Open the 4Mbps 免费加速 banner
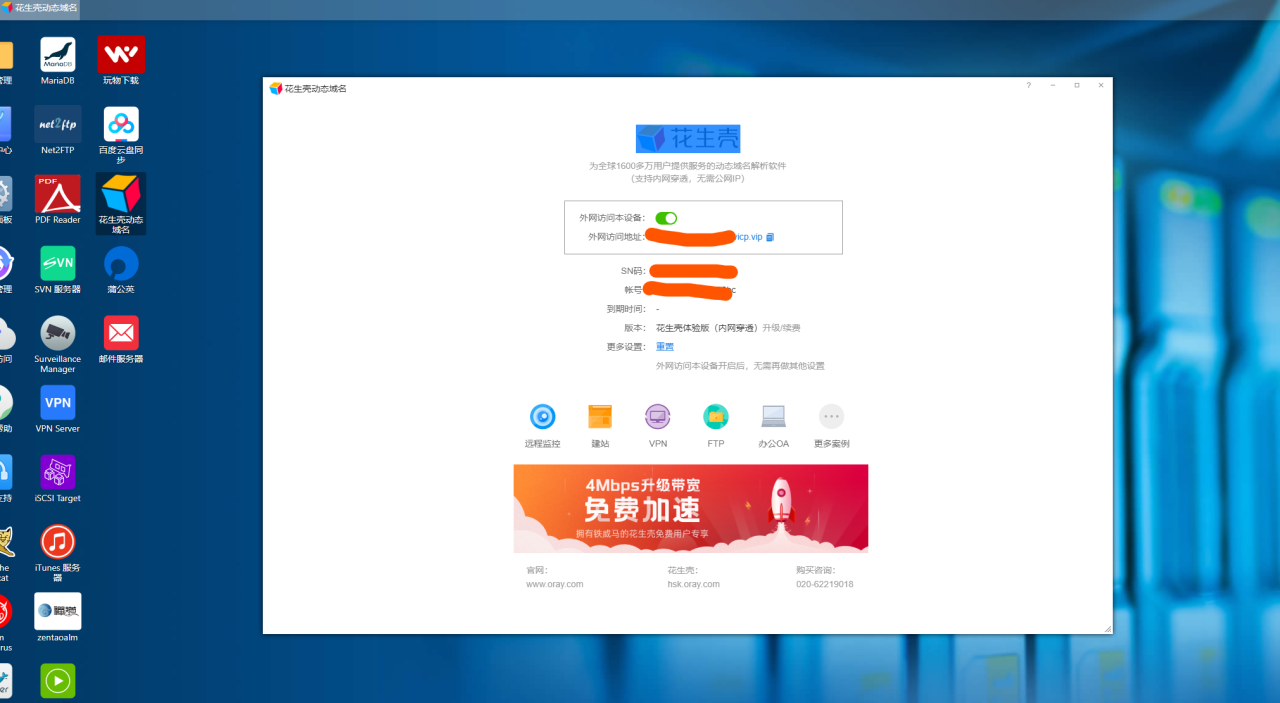 (690, 508)
